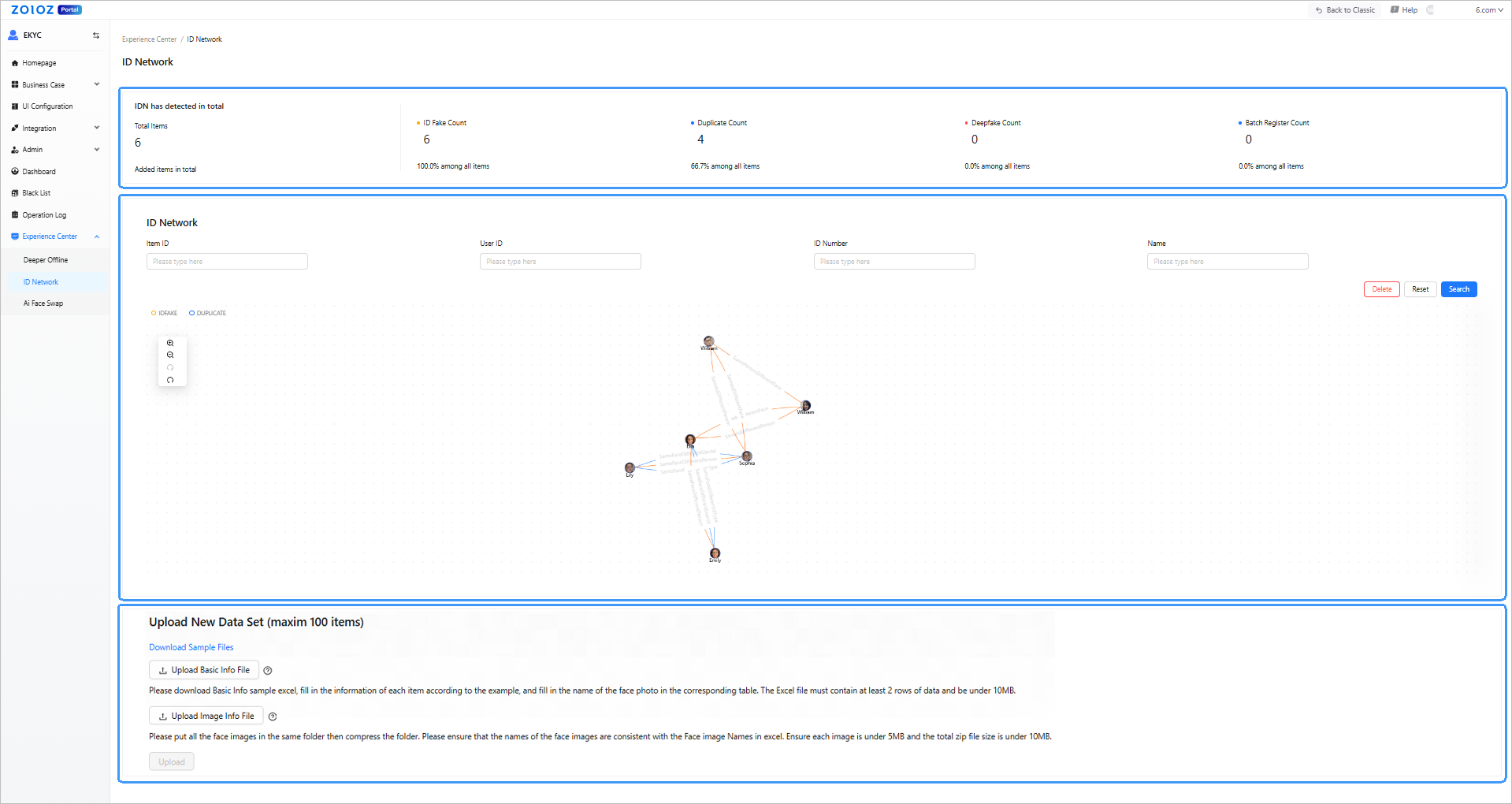Toggle the DUPLICATE legend filter

pos(207,313)
